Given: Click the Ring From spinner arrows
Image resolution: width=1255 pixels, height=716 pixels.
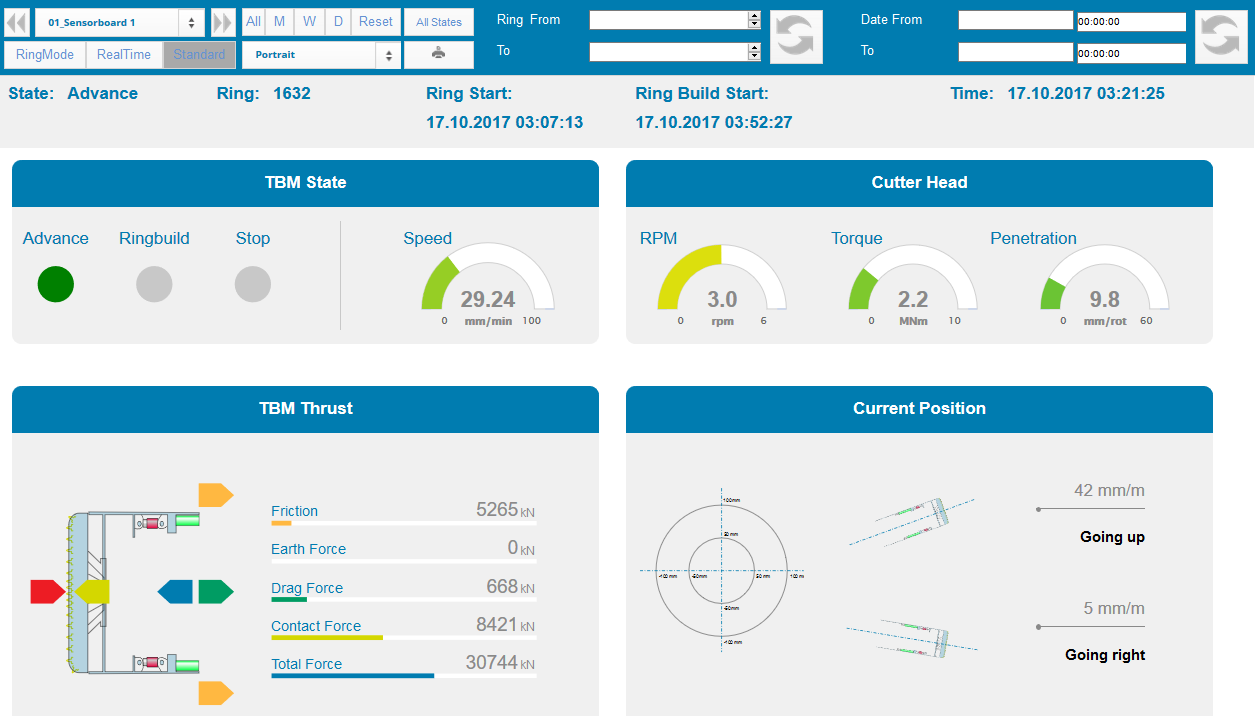Looking at the screenshot, I should [754, 20].
